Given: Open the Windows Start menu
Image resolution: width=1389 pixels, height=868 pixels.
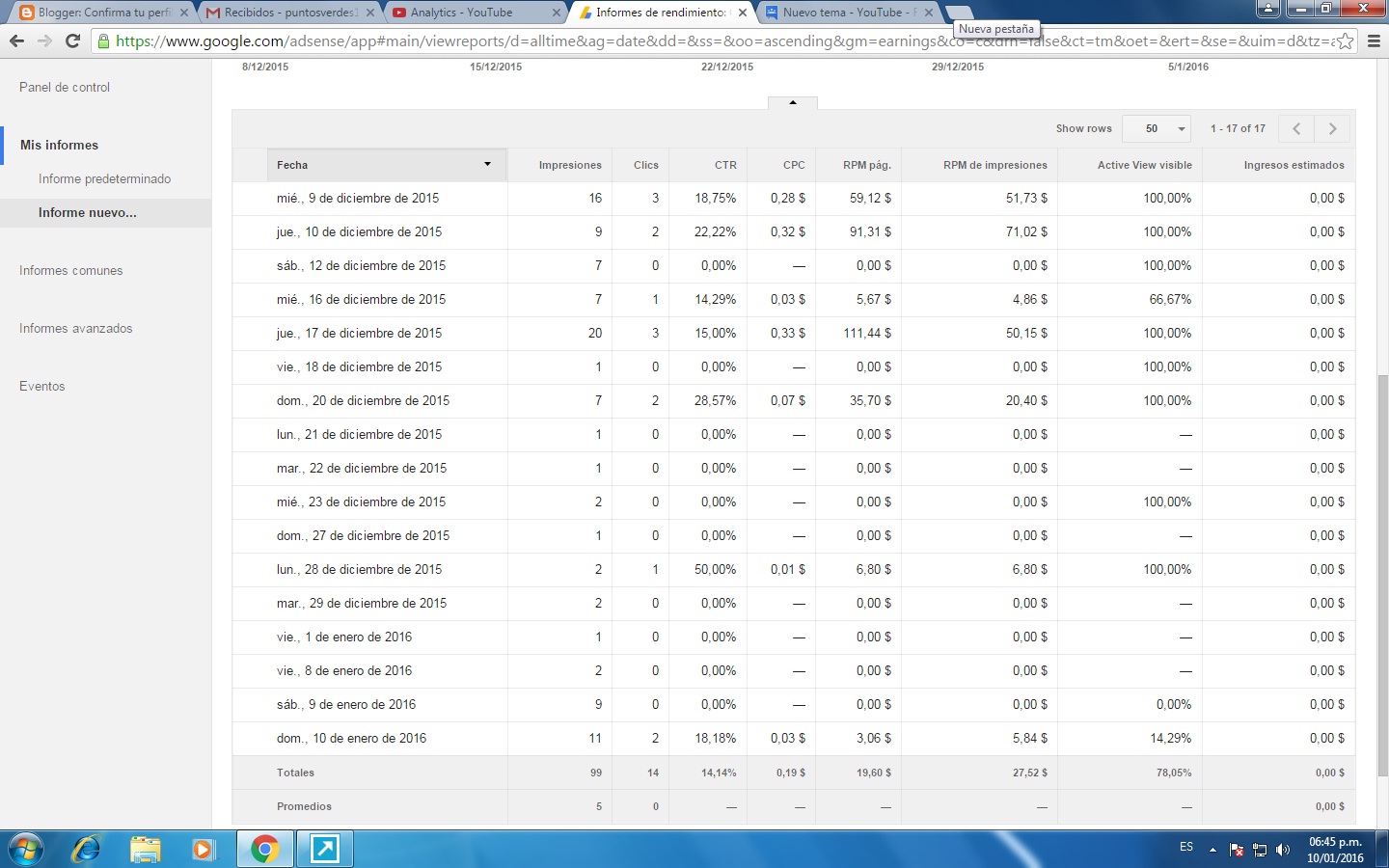Looking at the screenshot, I should pos(25,850).
